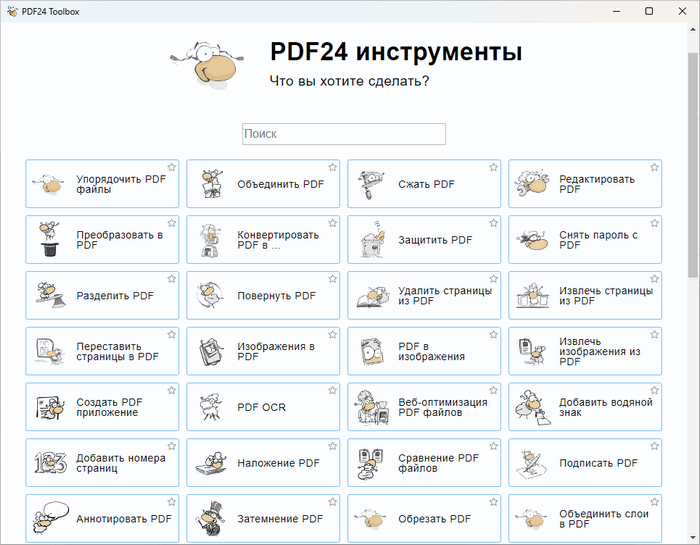
Task: Click Затемнение PDF label text
Action: pos(280,519)
